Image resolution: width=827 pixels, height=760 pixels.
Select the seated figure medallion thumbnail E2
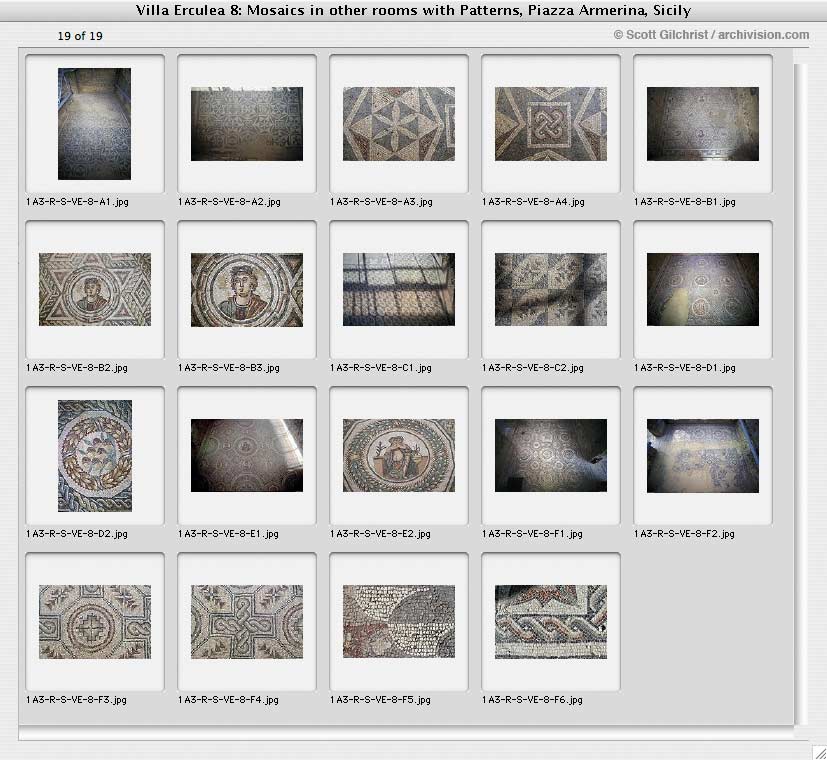coord(399,456)
